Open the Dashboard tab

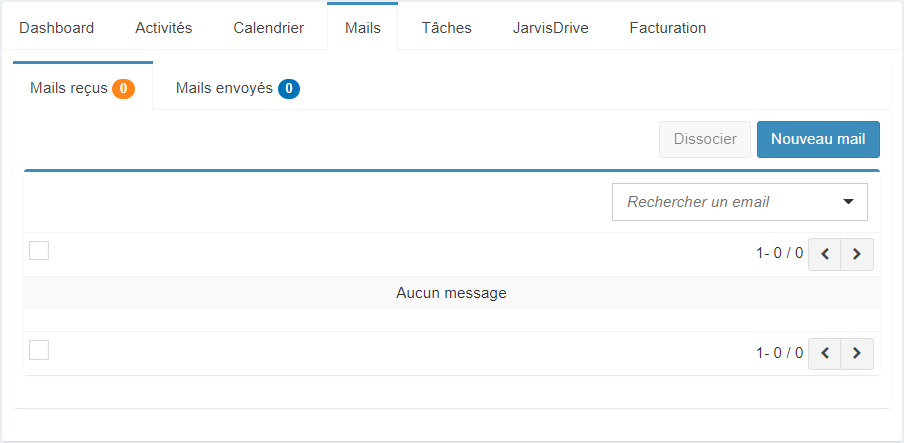56,28
